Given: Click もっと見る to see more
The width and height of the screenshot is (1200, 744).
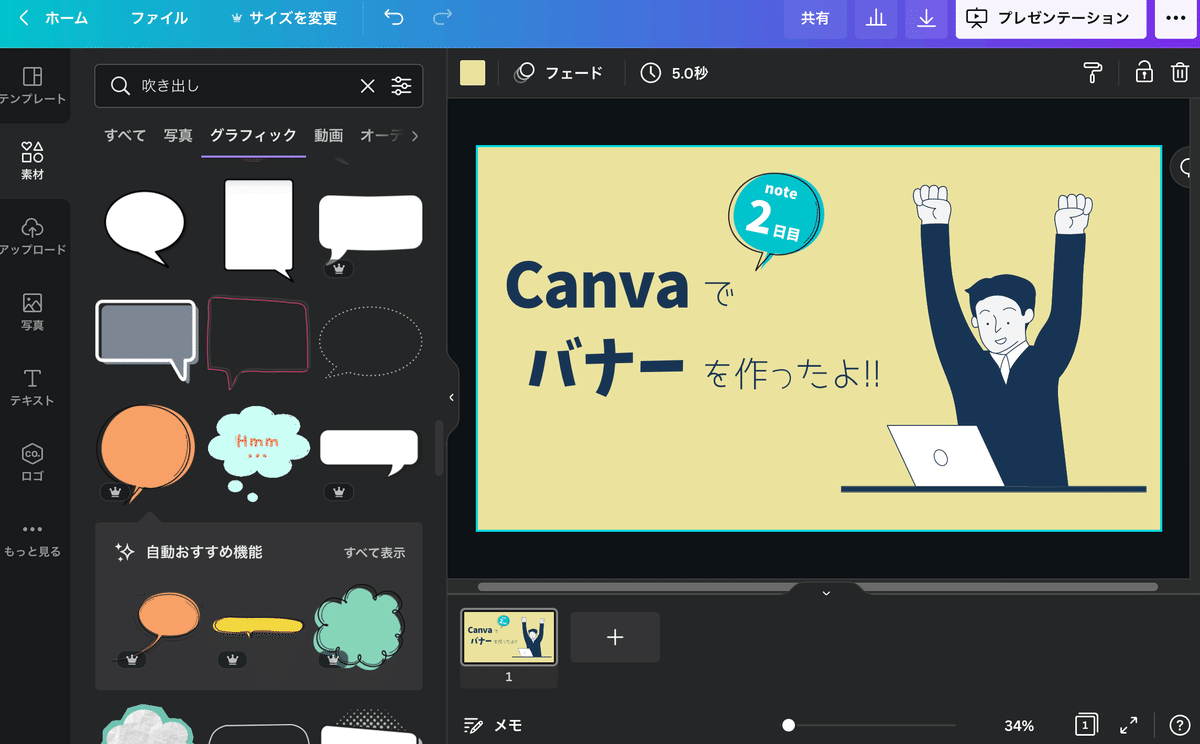Looking at the screenshot, I should [33, 538].
